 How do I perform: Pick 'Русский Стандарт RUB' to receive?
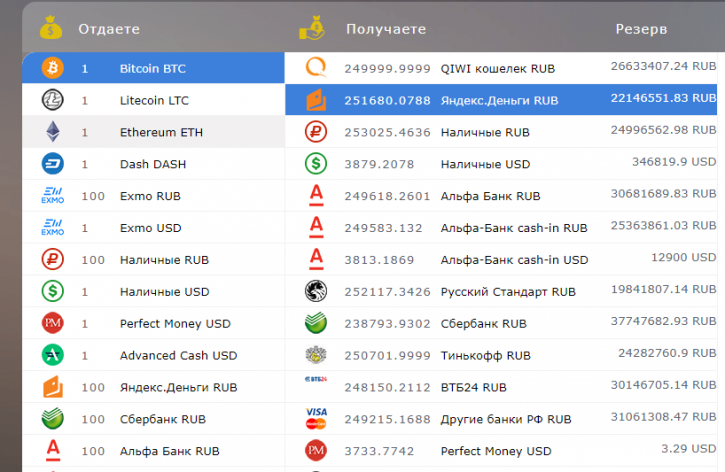click(x=501, y=291)
